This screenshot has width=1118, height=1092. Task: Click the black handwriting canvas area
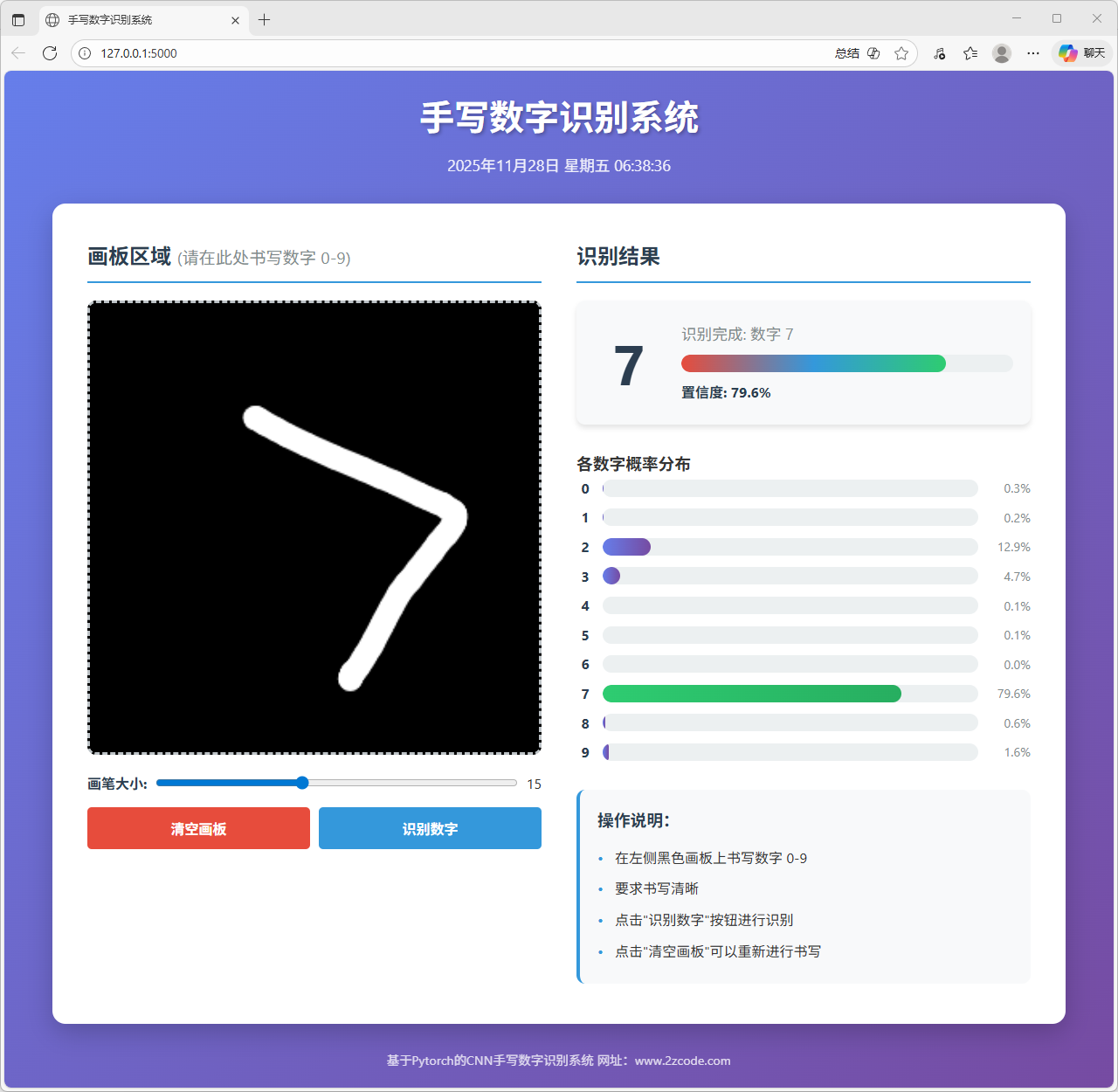pos(314,527)
